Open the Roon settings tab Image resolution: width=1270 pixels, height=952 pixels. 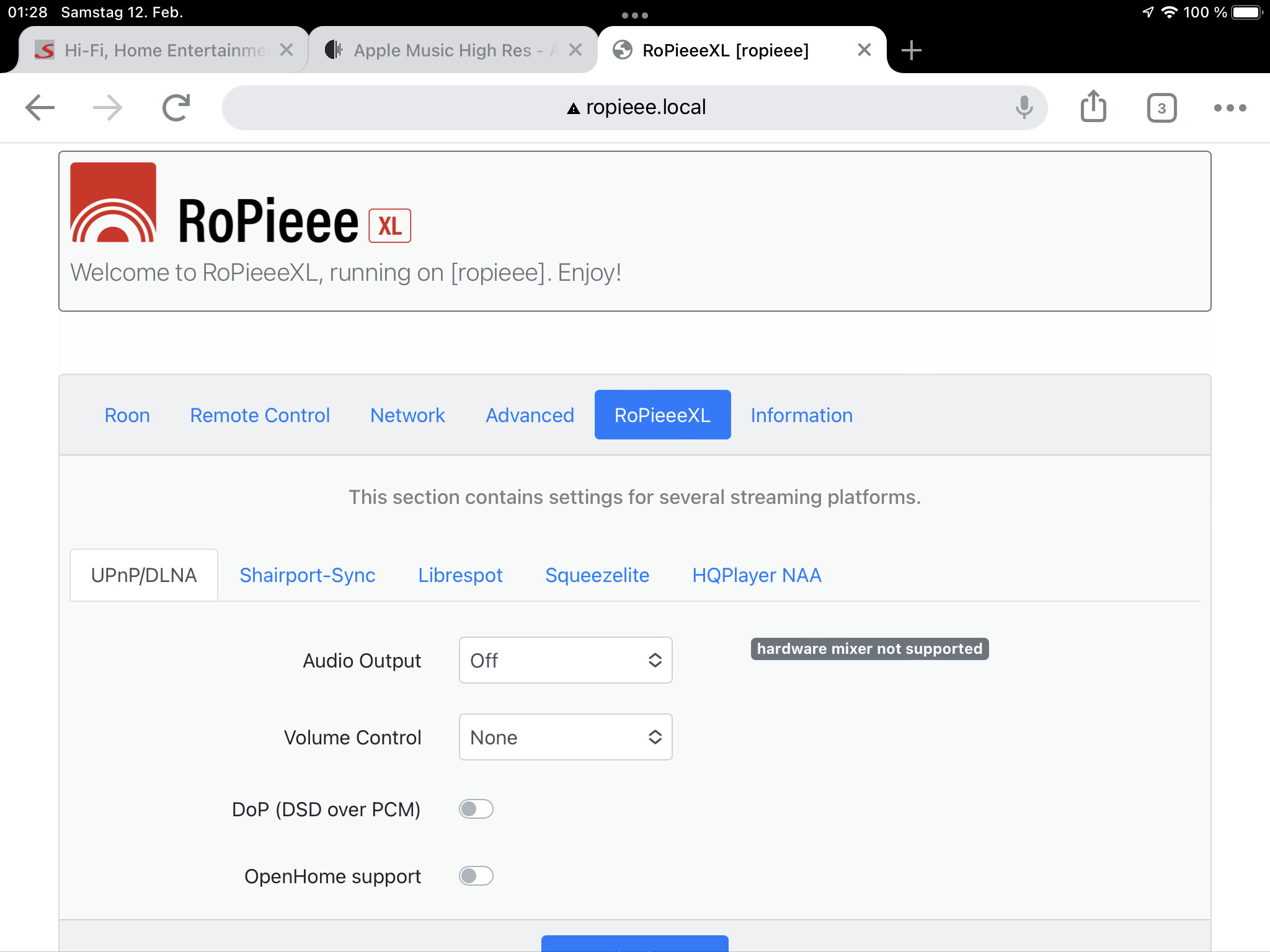pos(127,415)
